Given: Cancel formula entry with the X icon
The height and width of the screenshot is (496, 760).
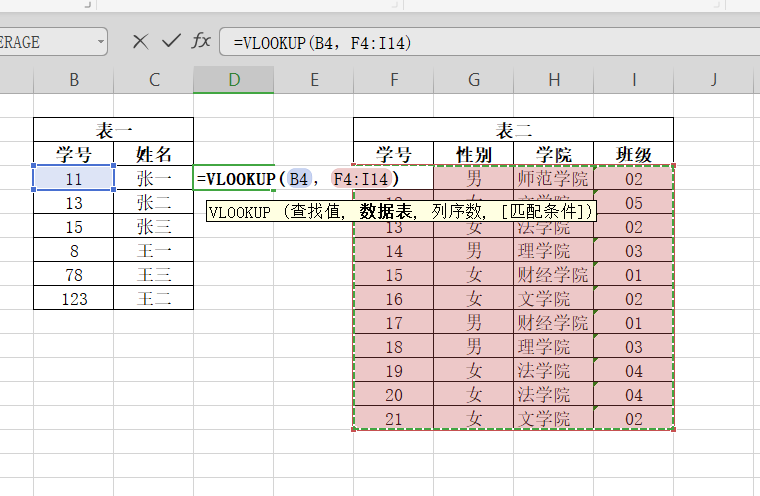Looking at the screenshot, I should pyautogui.click(x=141, y=42).
